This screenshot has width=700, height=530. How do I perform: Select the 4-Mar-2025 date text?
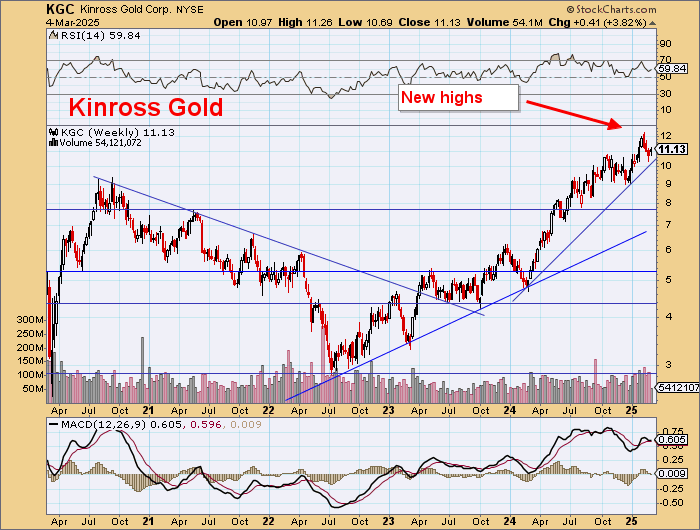[73, 22]
